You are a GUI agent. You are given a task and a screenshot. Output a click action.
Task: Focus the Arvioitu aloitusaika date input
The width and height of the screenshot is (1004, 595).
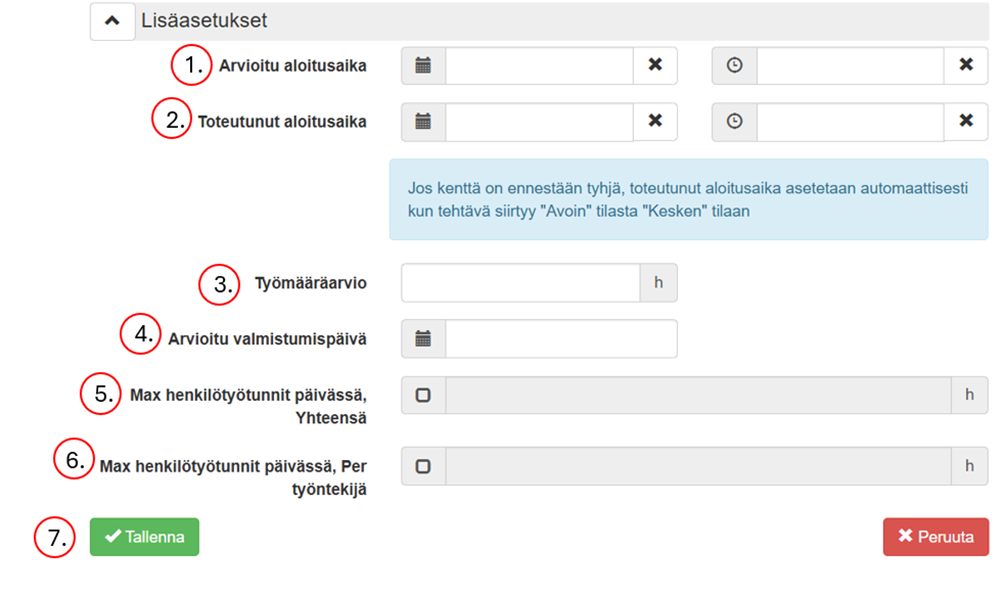click(539, 65)
